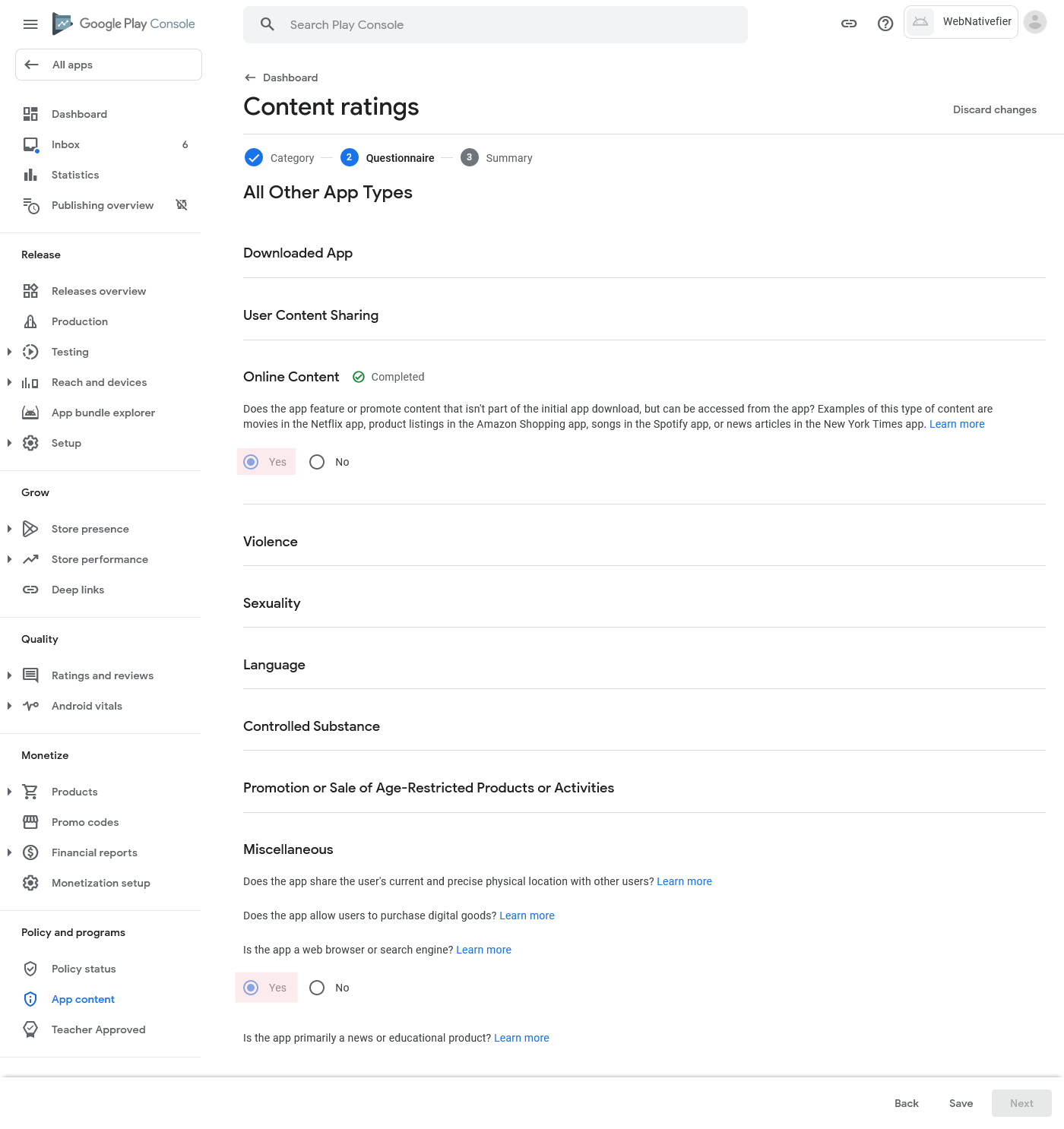Click the Reach and devices icon
Image resolution: width=1064 pixels, height=1129 pixels.
click(30, 382)
